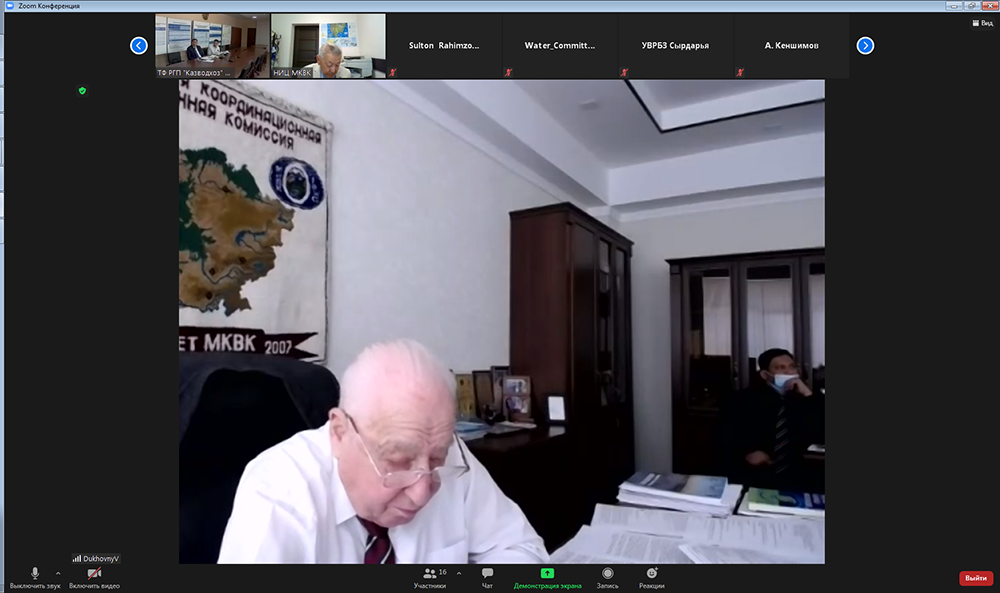Select the НИЦ МКВК video thumbnail
Viewport: 1000px width, 593px height.
click(328, 45)
